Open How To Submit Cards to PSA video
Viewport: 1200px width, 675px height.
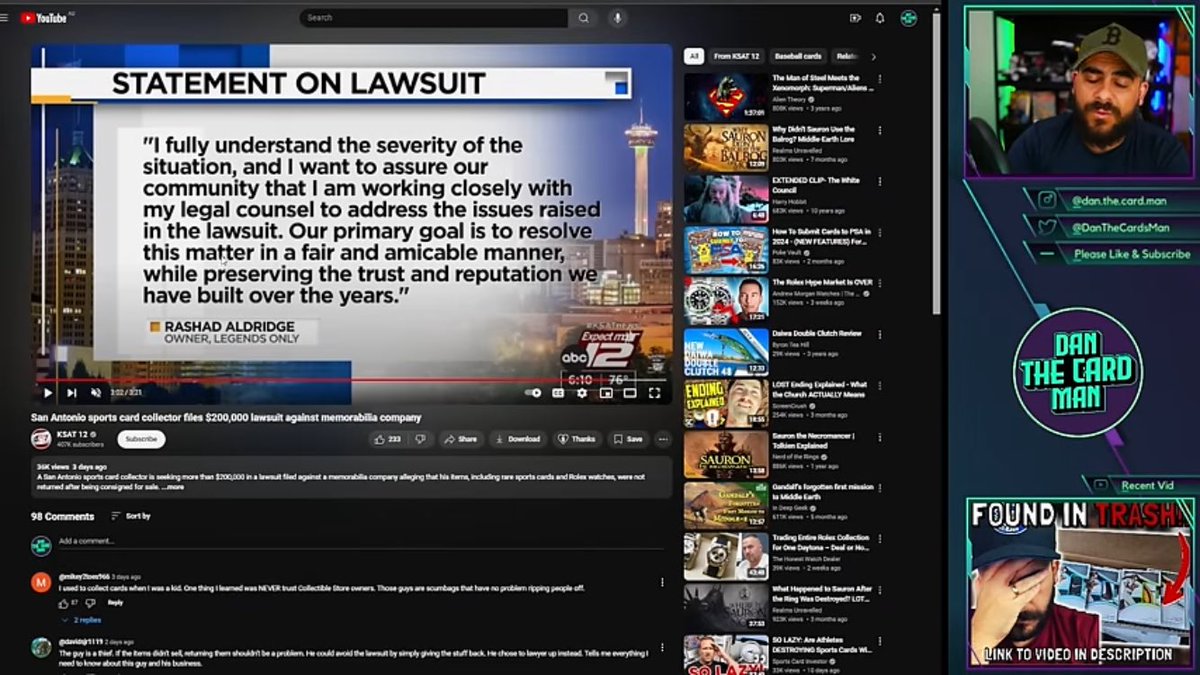(726, 250)
